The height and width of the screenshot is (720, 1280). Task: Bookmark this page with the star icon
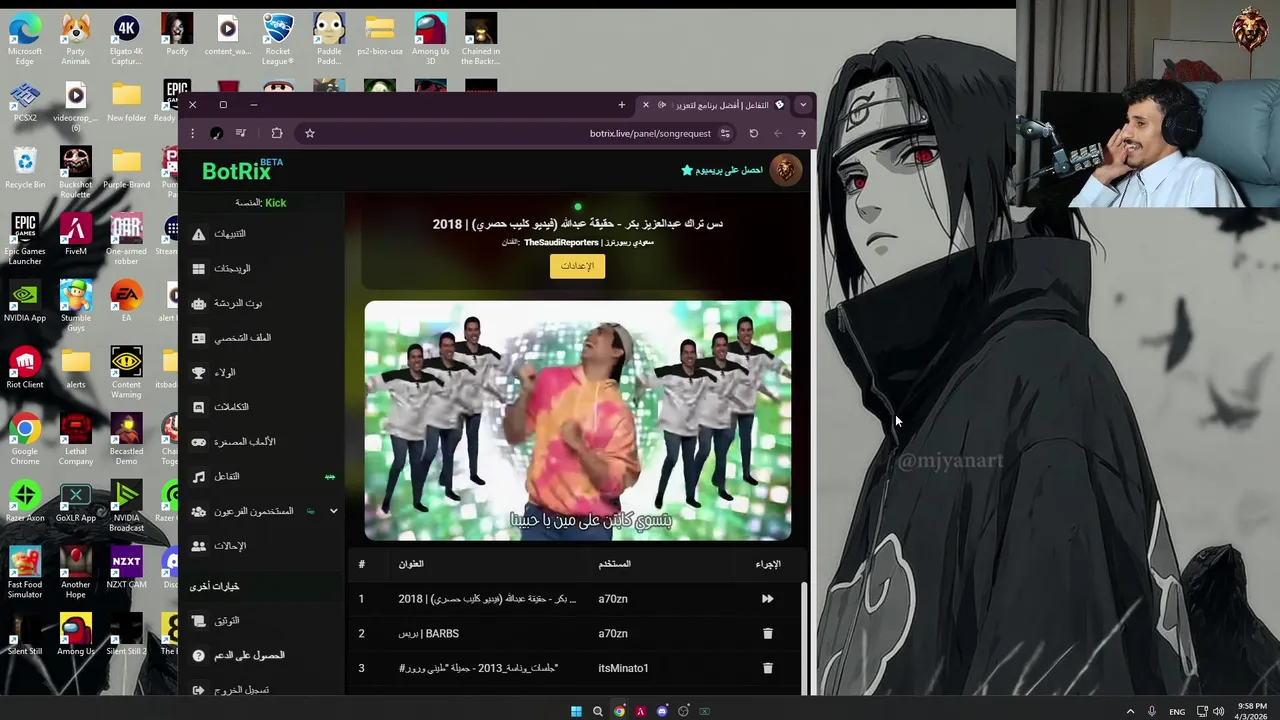tap(310, 133)
